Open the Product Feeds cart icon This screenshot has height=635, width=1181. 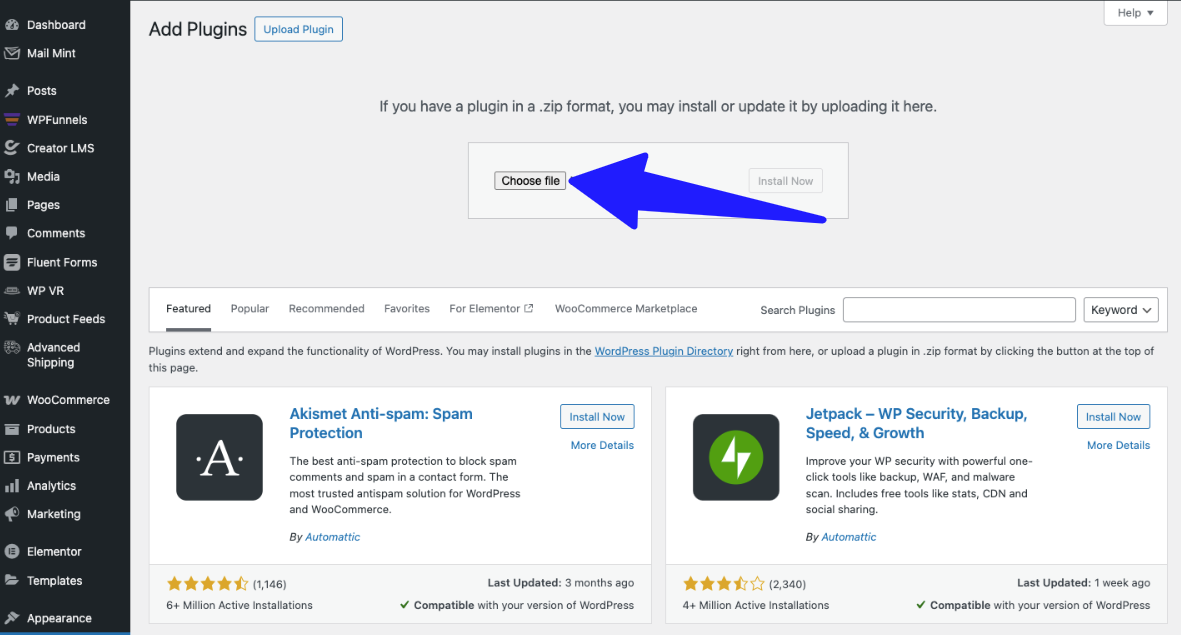(11, 319)
